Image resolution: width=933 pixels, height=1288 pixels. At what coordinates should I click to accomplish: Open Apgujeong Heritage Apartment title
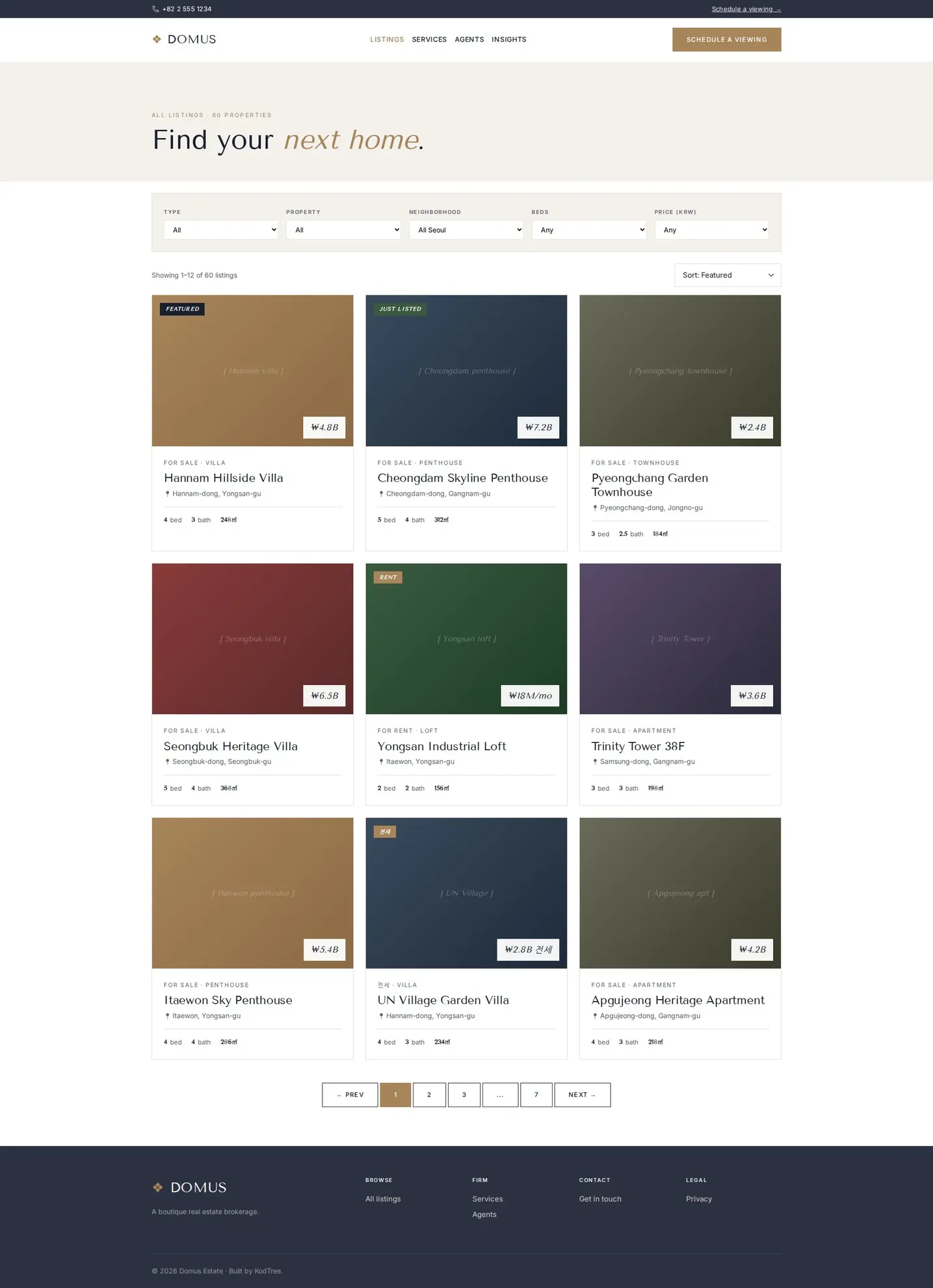[x=678, y=1000]
